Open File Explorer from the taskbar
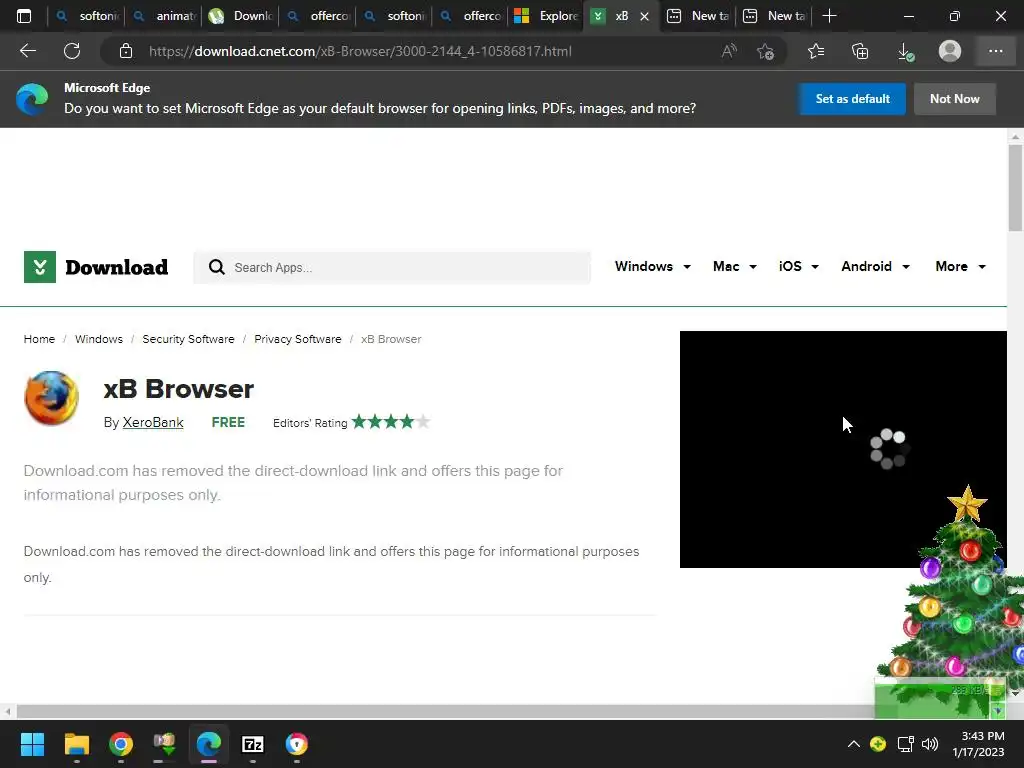Image resolution: width=1024 pixels, height=768 pixels. click(x=76, y=744)
